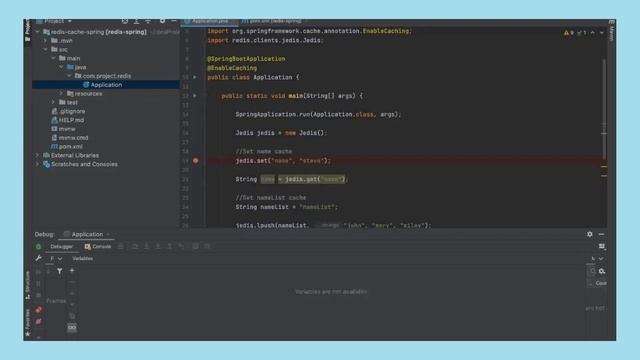Open the pom.xml editor tab
The width and height of the screenshot is (640, 360).
click(x=272, y=21)
